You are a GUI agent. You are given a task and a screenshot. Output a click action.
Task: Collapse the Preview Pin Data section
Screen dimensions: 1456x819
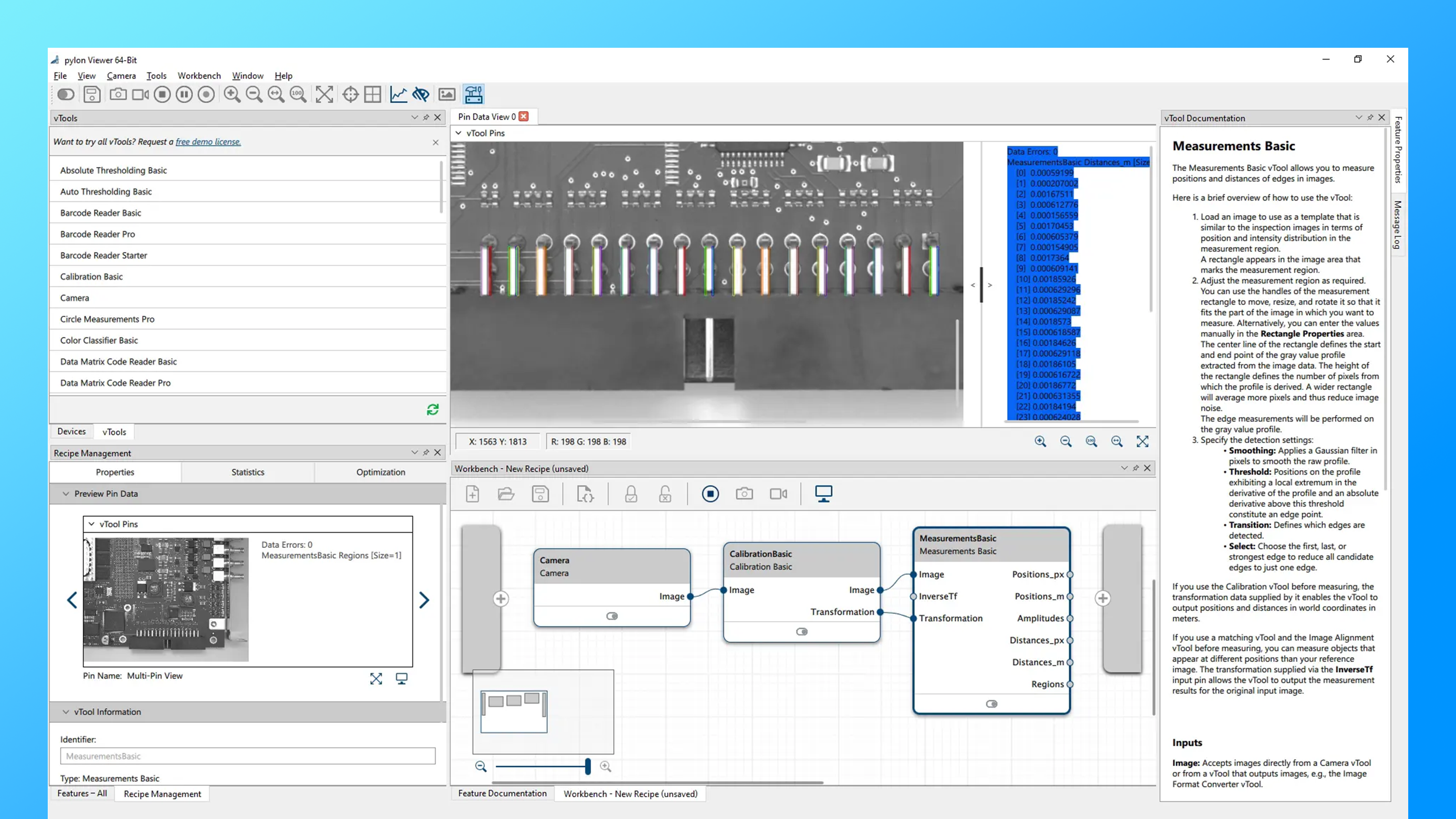[x=66, y=493]
